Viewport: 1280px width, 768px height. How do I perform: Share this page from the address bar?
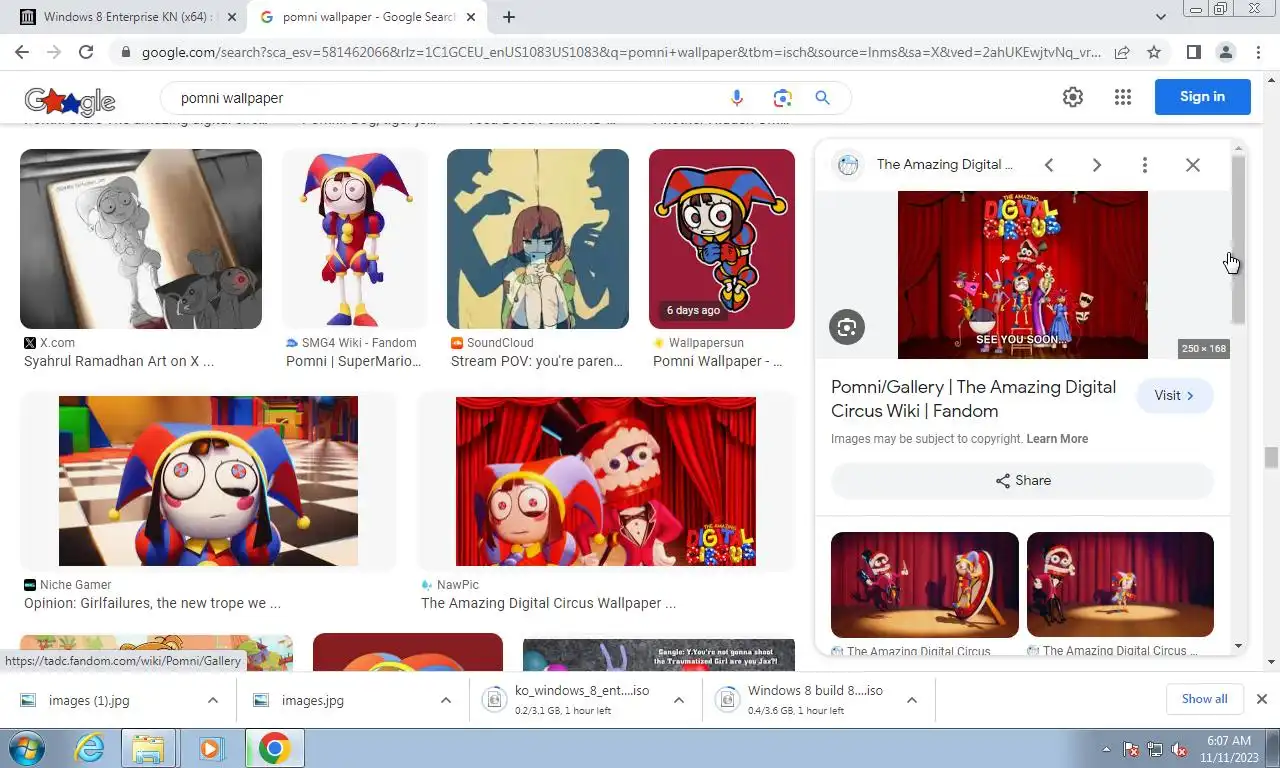click(x=1122, y=52)
